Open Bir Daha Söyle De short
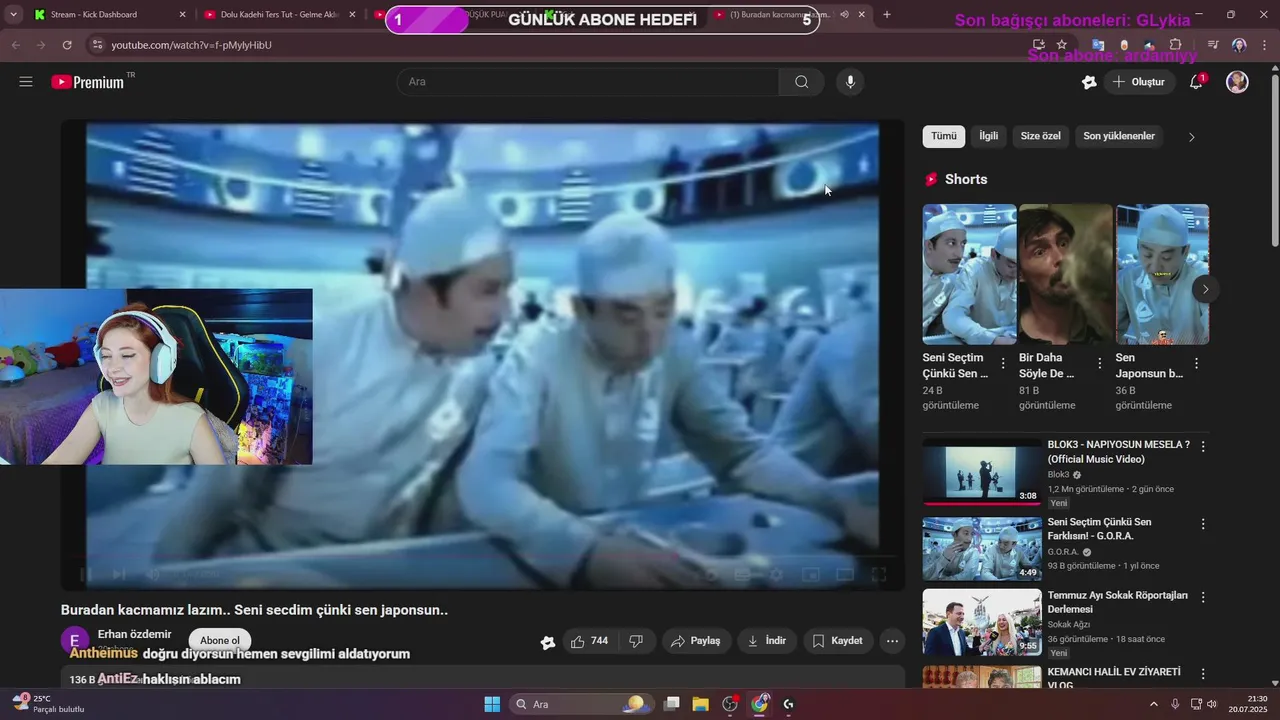This screenshot has width=1280, height=720. pyautogui.click(x=1065, y=274)
